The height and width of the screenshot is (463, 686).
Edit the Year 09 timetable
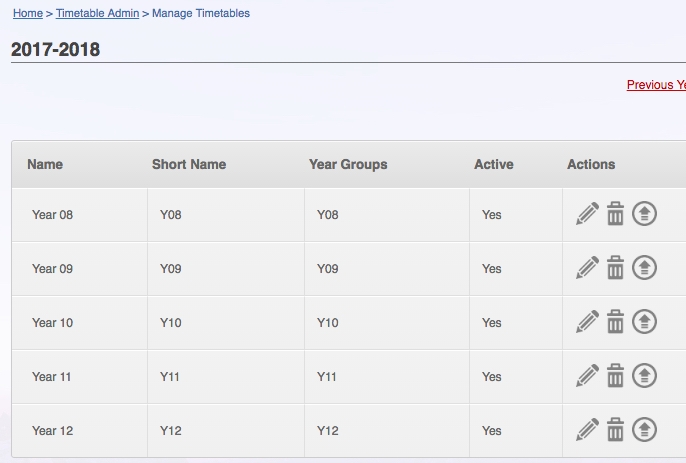pos(587,268)
